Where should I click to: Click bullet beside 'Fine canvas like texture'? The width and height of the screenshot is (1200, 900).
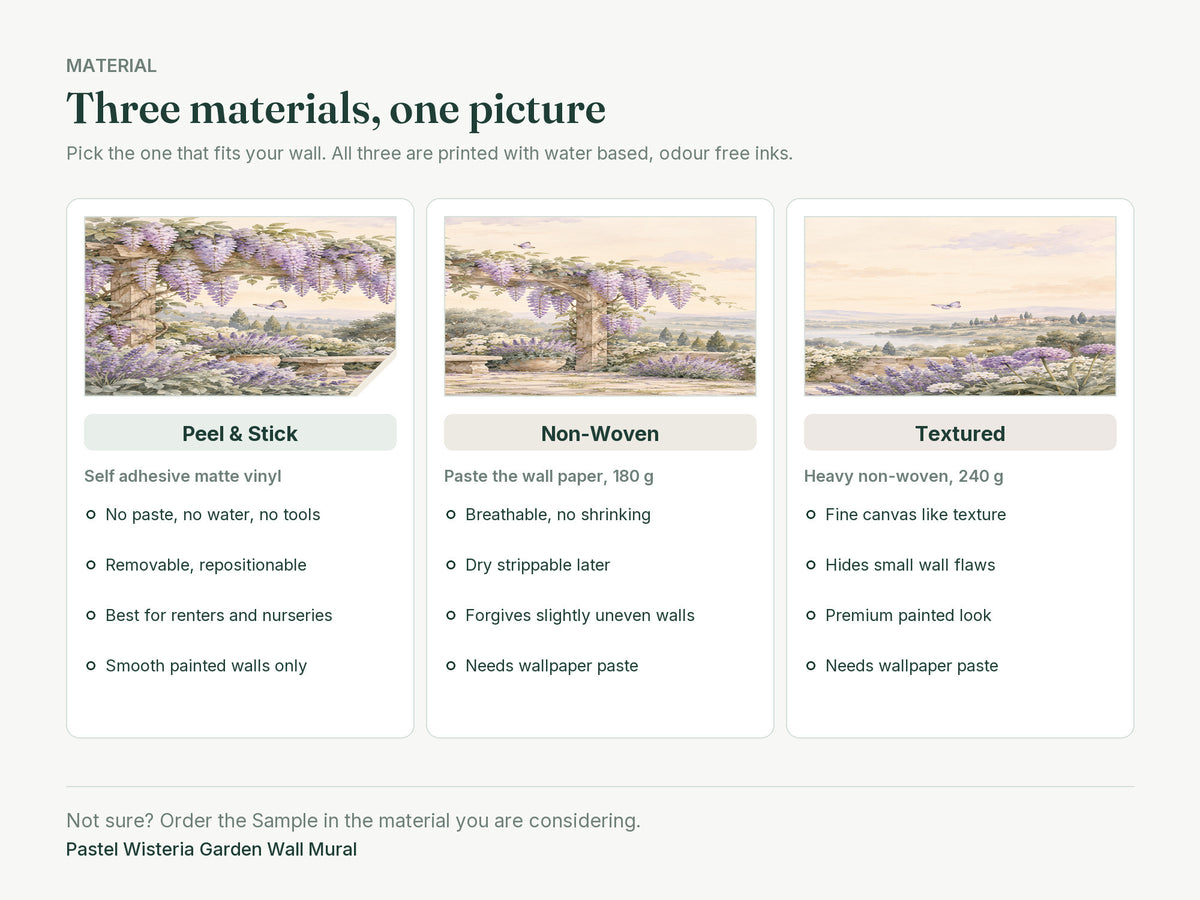(811, 514)
